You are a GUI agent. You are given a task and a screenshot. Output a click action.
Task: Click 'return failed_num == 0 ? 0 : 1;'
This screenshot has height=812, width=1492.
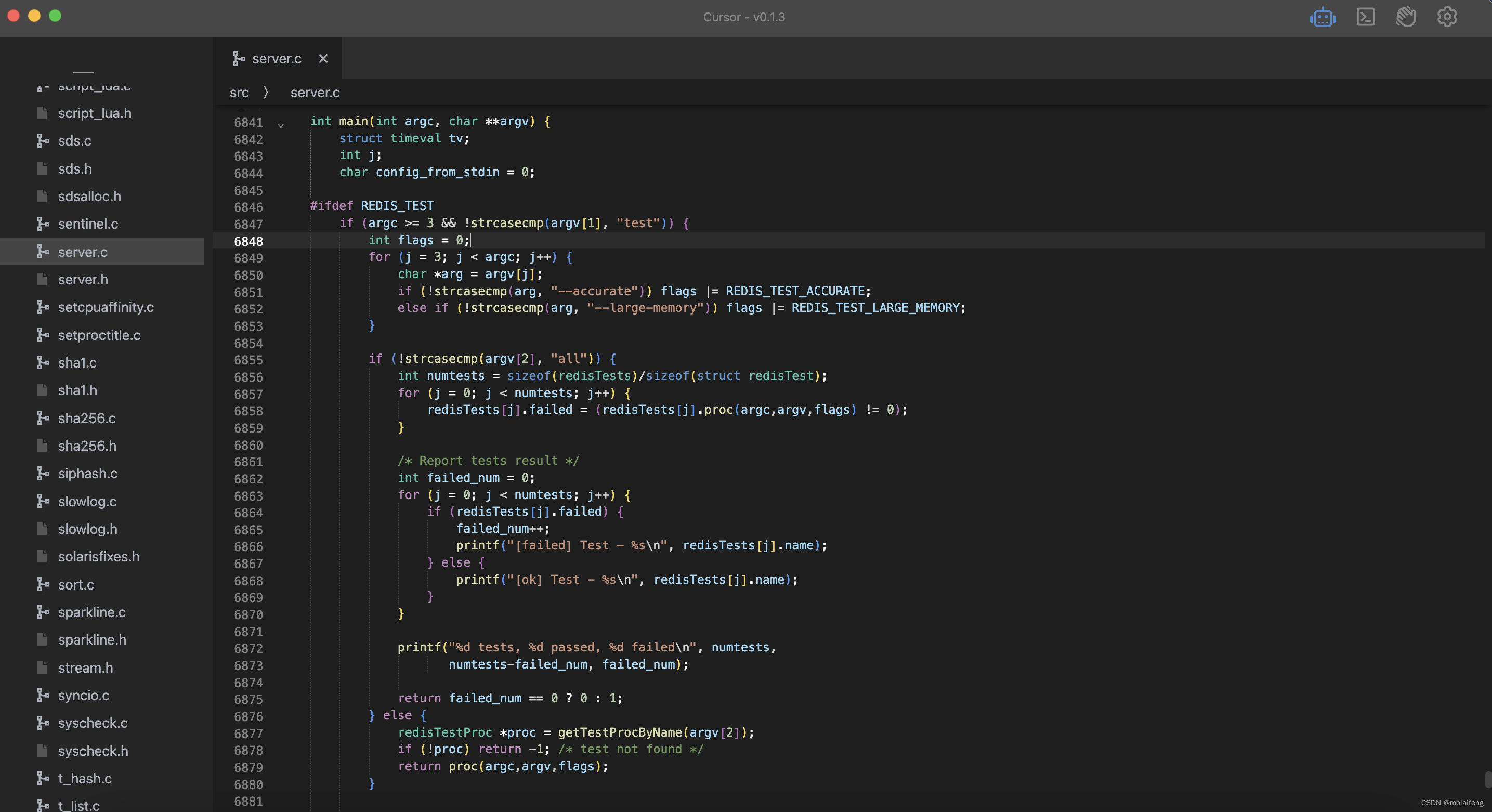coord(509,698)
